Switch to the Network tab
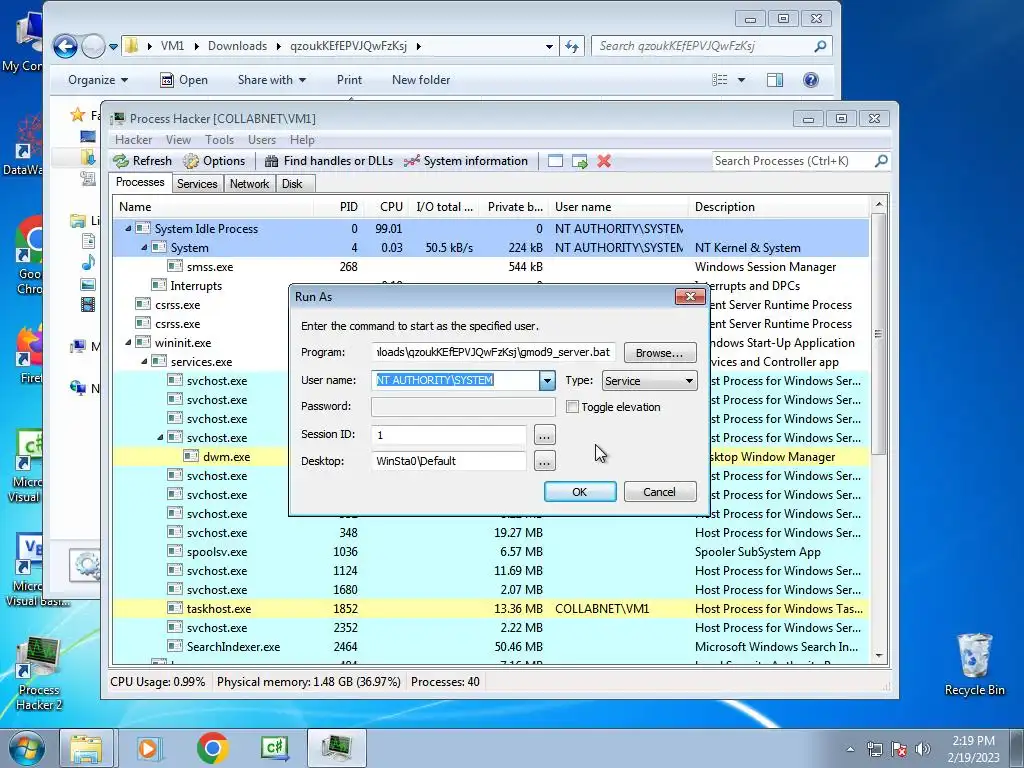Screen dimensions: 1024x768 click(249, 184)
